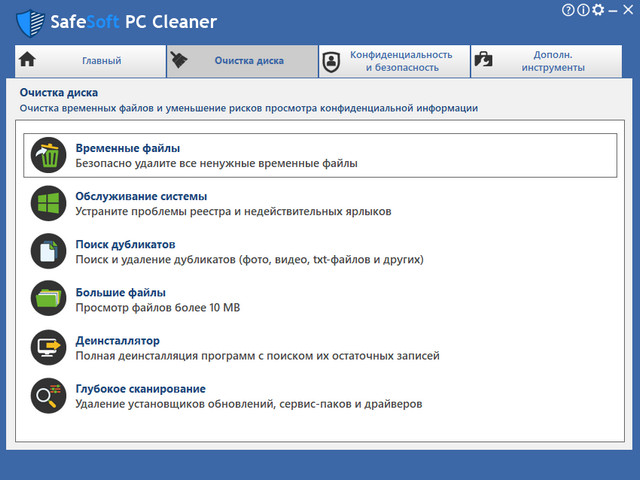Viewport: 640px width, 480px height.
Task: Open the Большие файлы title link
Action: (x=120, y=292)
